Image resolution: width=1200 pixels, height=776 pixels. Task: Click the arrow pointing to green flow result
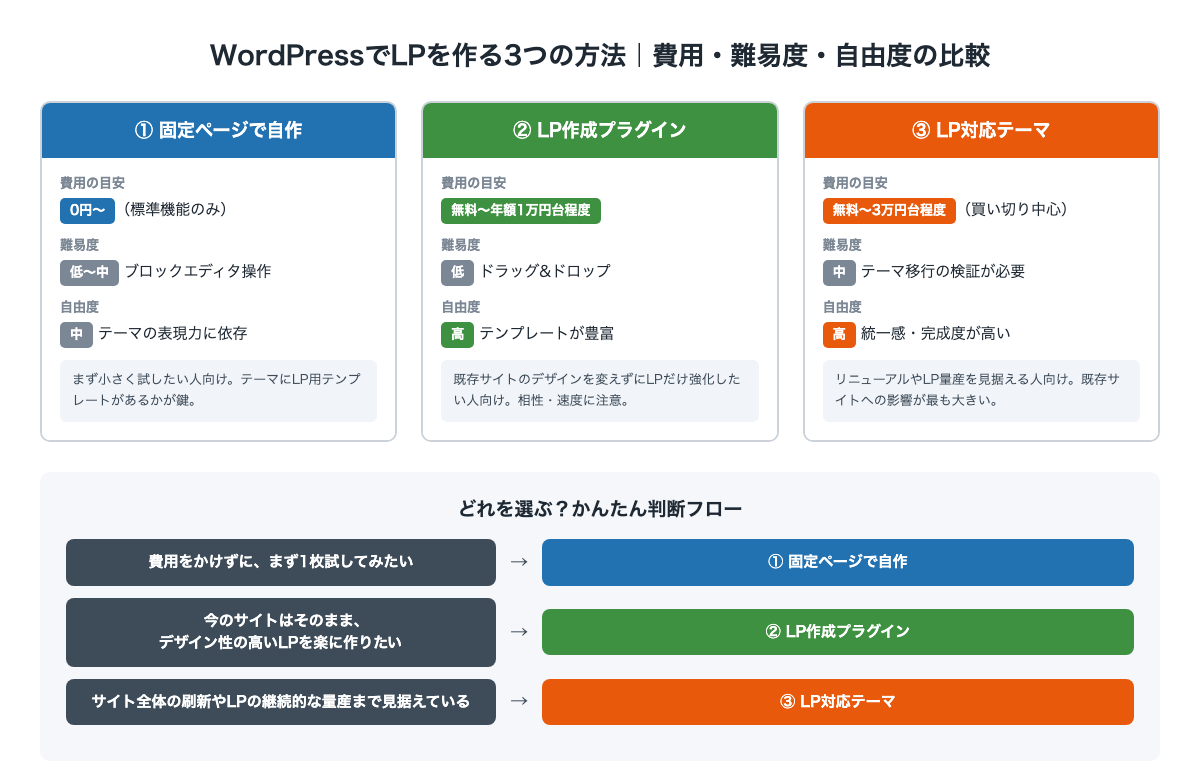pyautogui.click(x=519, y=632)
